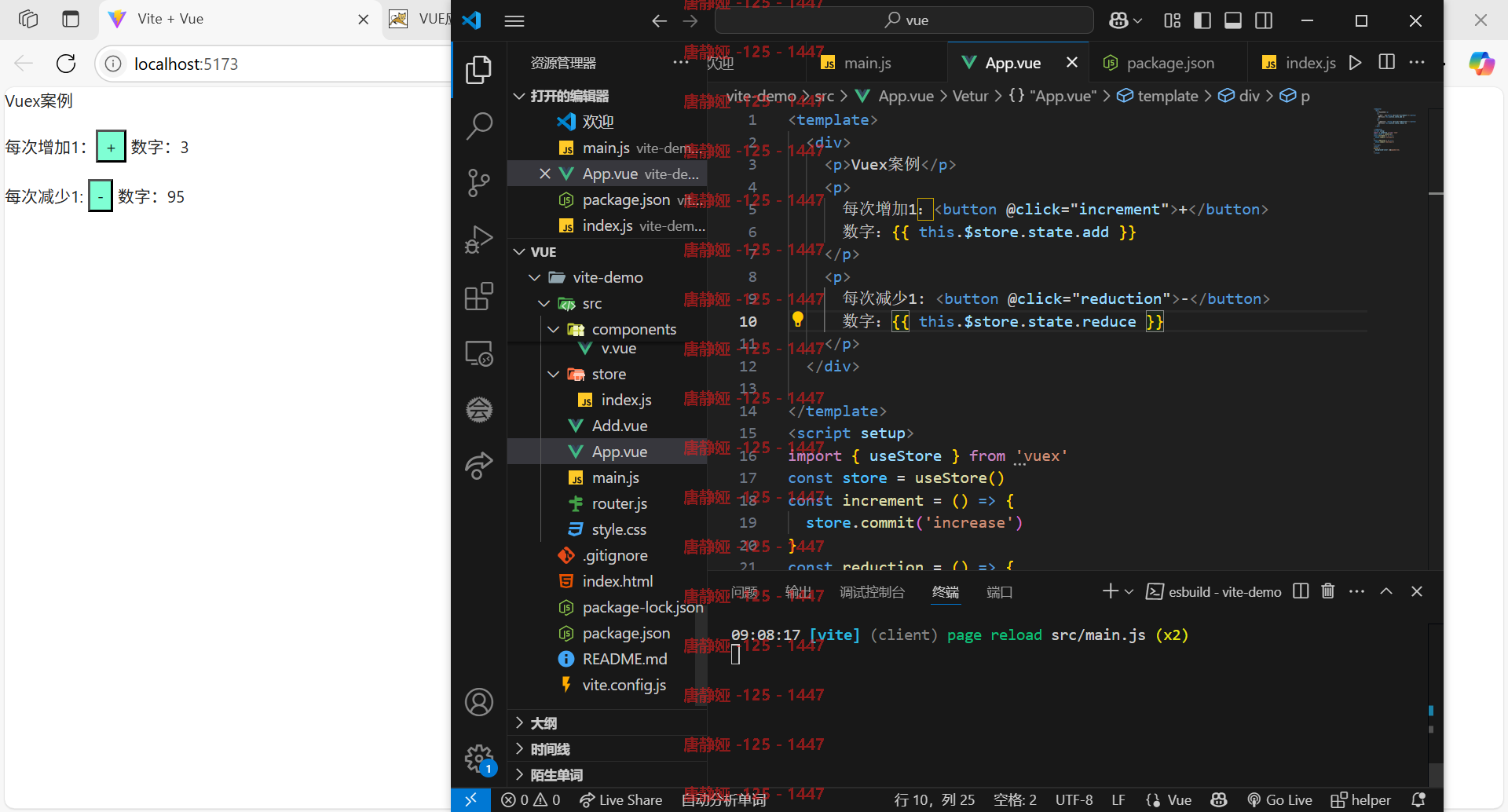Open notifications bell in status bar
1508x812 pixels.
[1418, 799]
